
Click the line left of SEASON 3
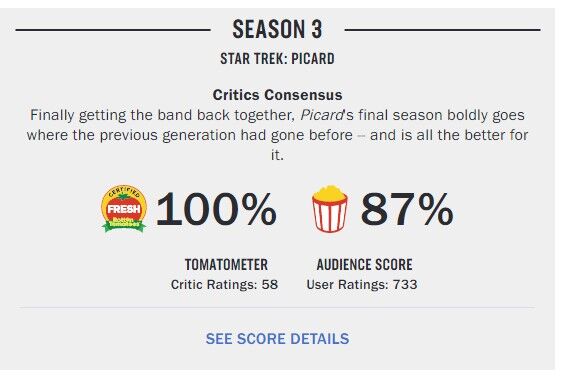point(113,30)
